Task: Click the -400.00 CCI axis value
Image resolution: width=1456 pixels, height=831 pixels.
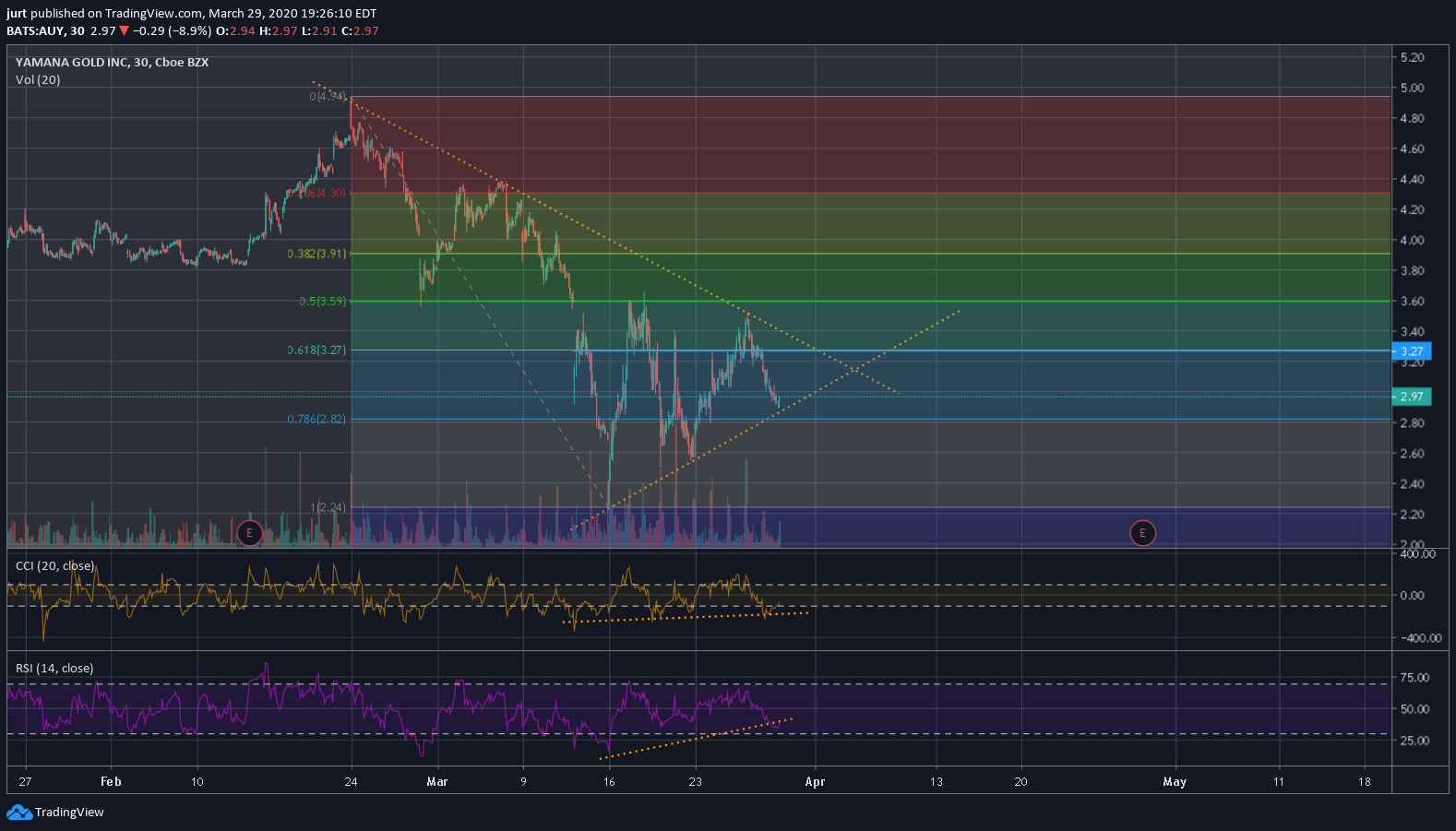Action: click(x=1421, y=638)
